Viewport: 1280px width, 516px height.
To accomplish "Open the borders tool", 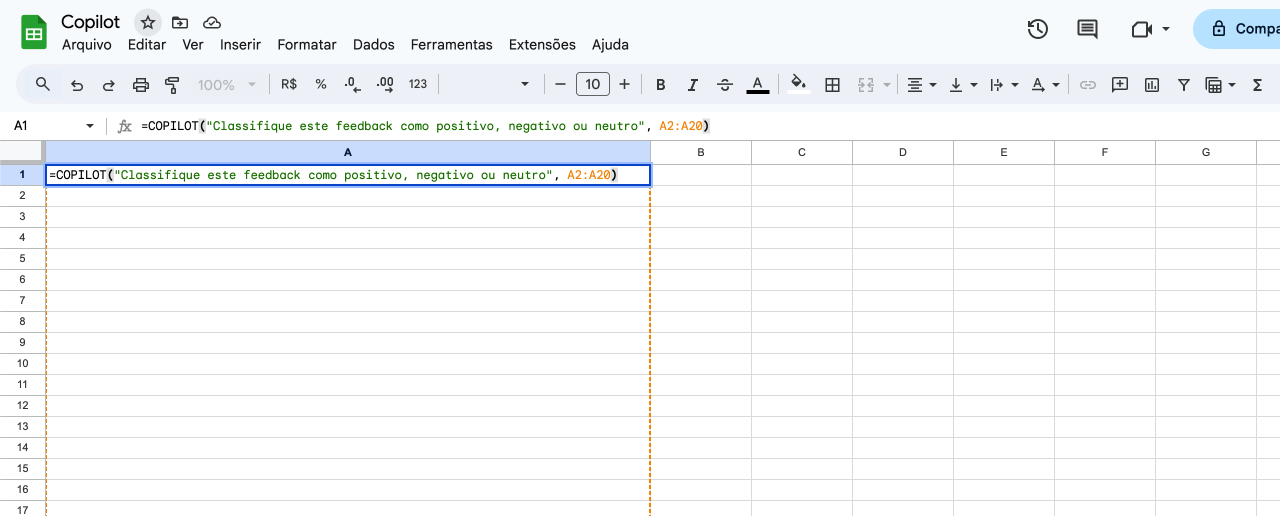I will pyautogui.click(x=832, y=85).
